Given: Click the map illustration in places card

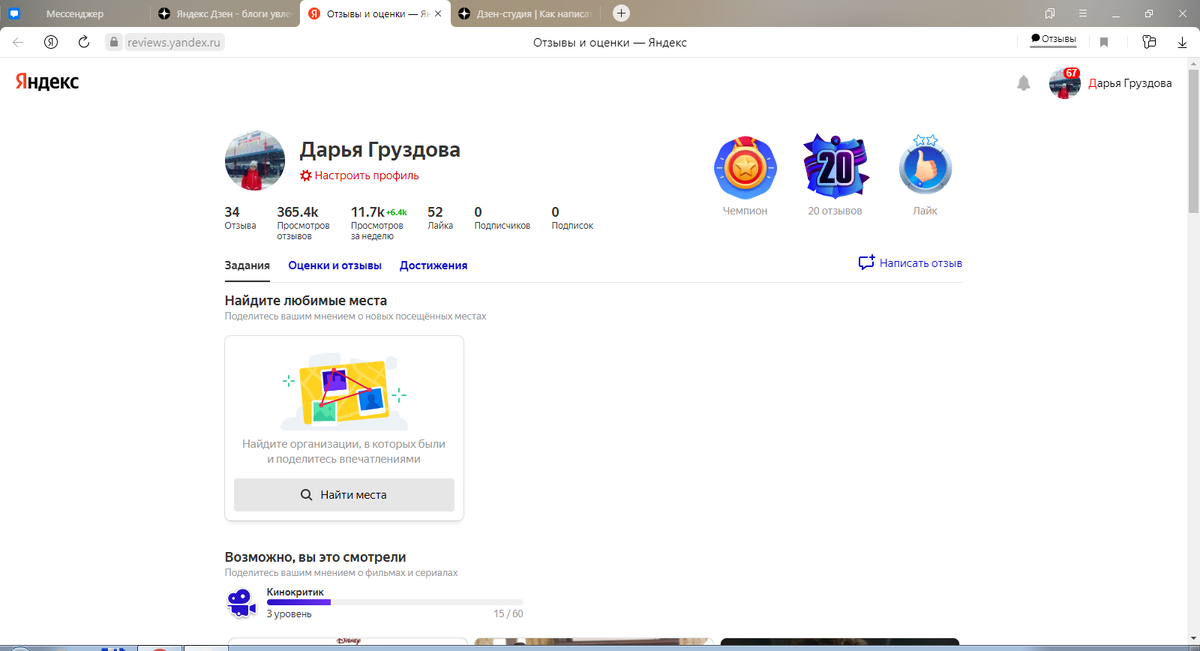Looking at the screenshot, I should pos(344,391).
